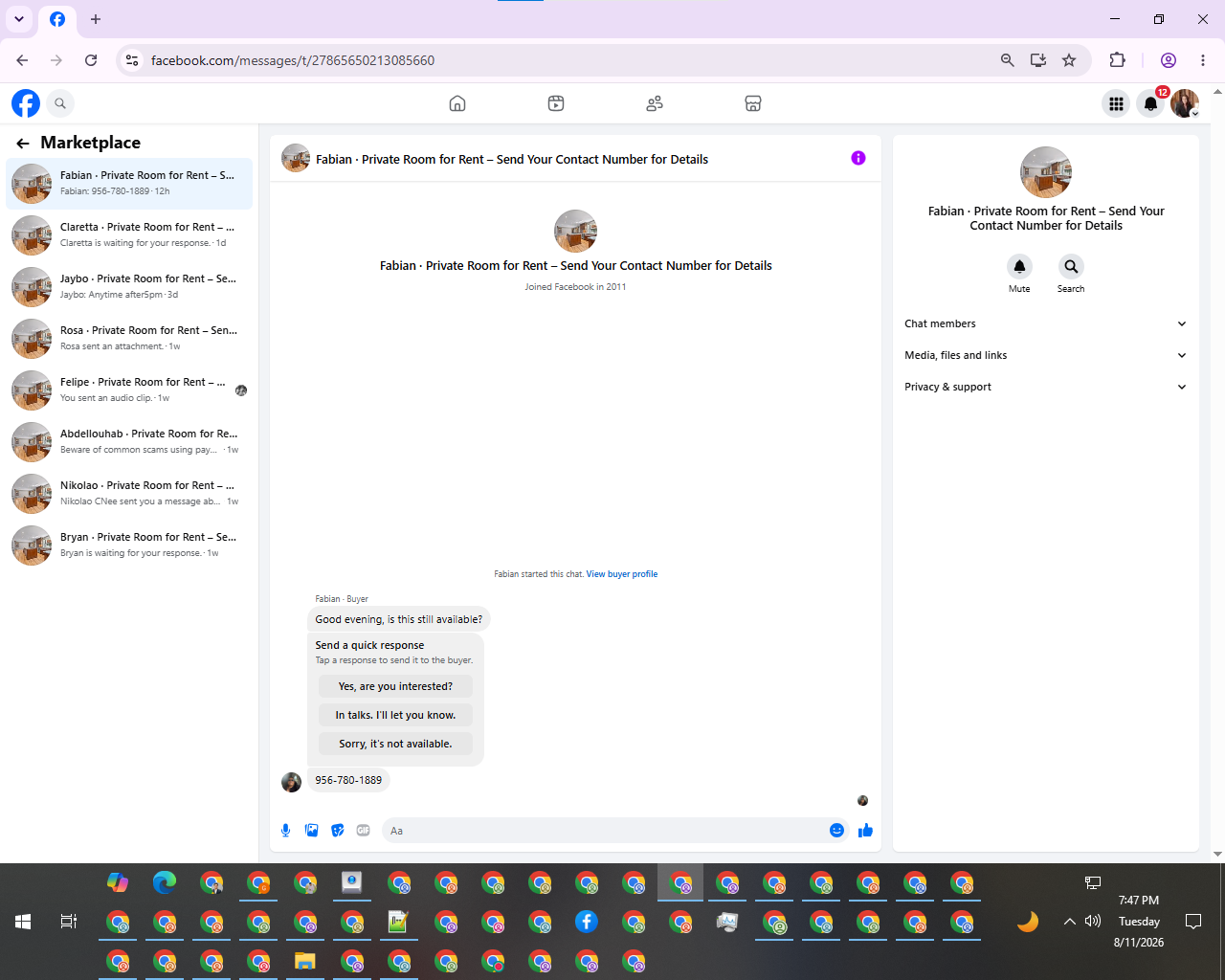The image size is (1225, 980).
Task: Show hidden system tray icons
Action: 1069,922
